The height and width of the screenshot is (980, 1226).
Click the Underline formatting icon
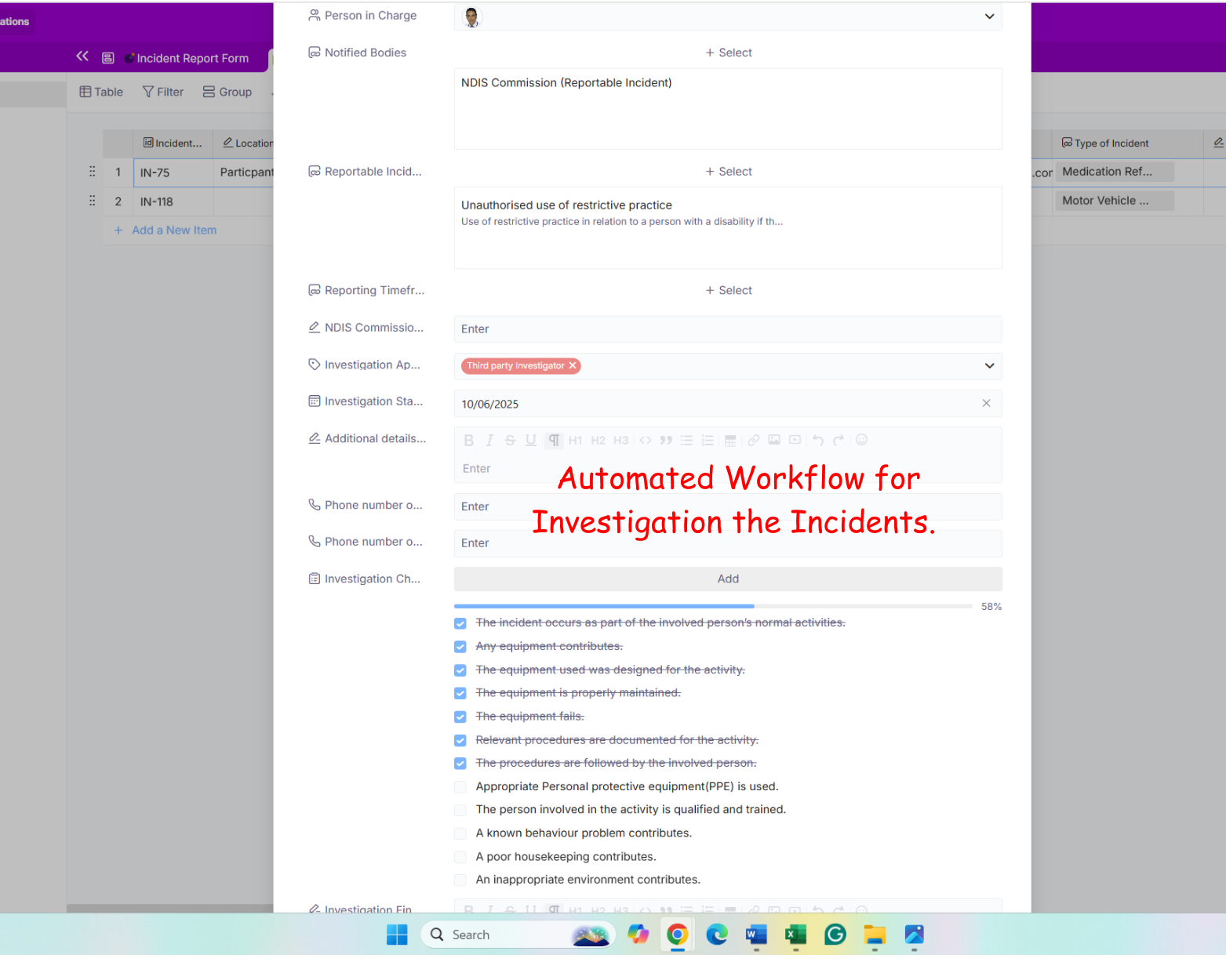531,441
